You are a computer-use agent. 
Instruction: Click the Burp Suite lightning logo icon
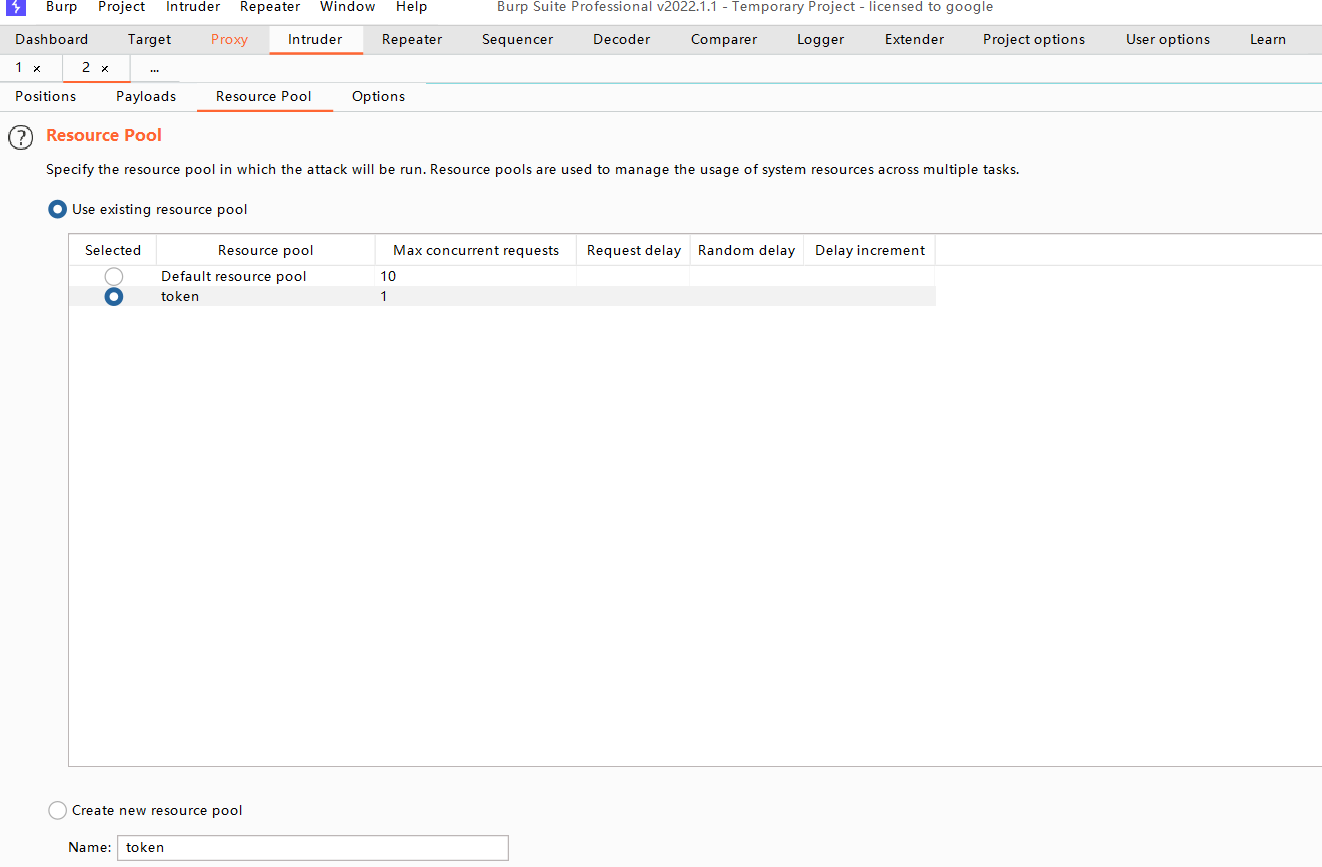[x=16, y=7]
